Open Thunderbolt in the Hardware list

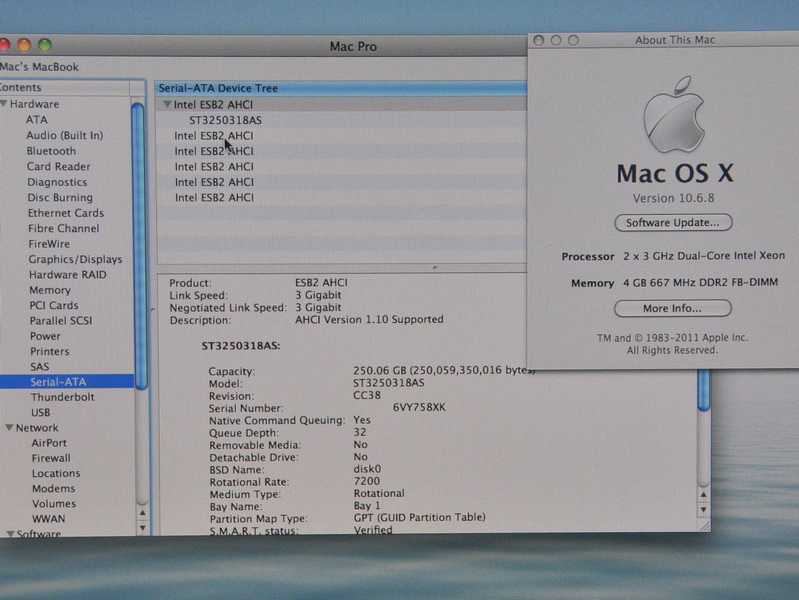(x=63, y=397)
